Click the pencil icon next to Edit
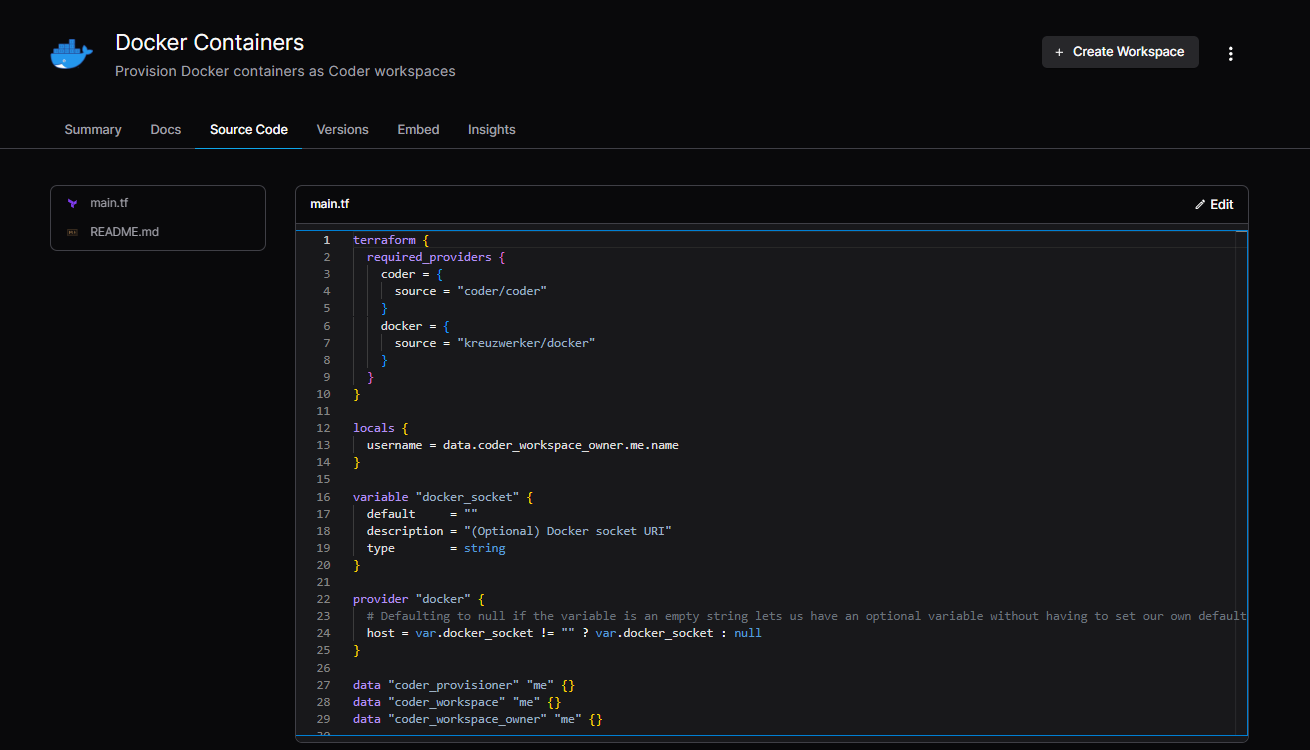1310x750 pixels. coord(1200,204)
